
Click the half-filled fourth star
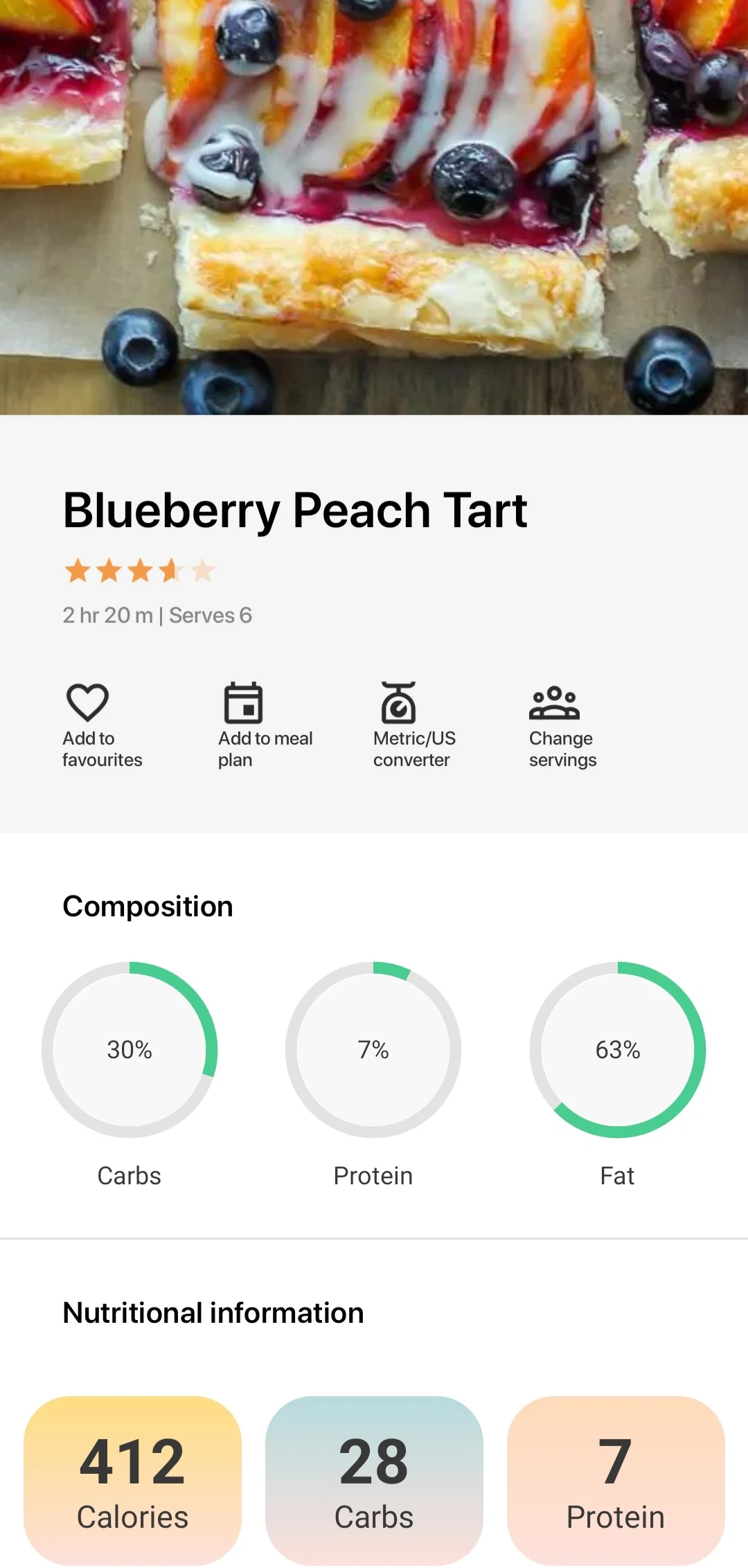[171, 571]
